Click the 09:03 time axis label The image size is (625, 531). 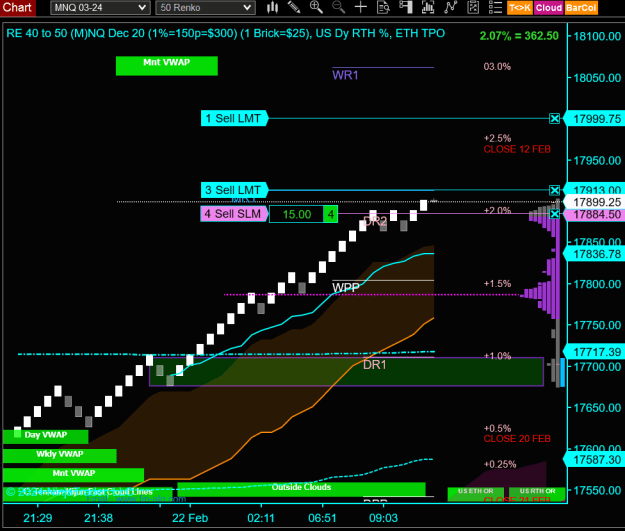383,518
